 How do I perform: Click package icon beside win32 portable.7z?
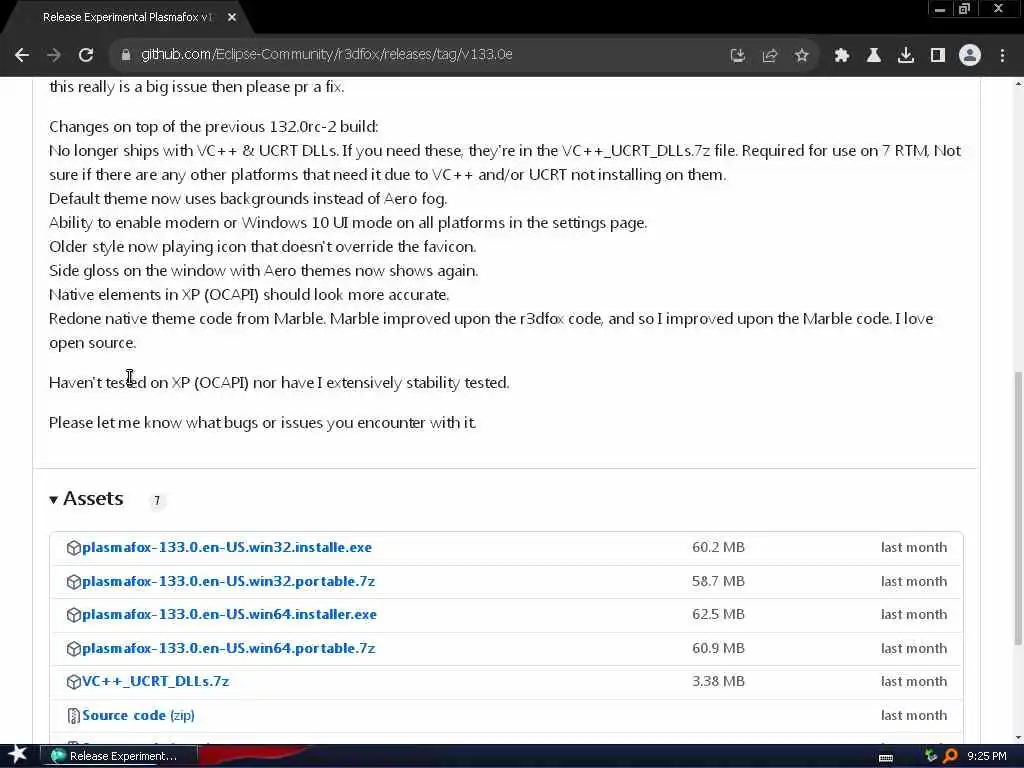(74, 582)
